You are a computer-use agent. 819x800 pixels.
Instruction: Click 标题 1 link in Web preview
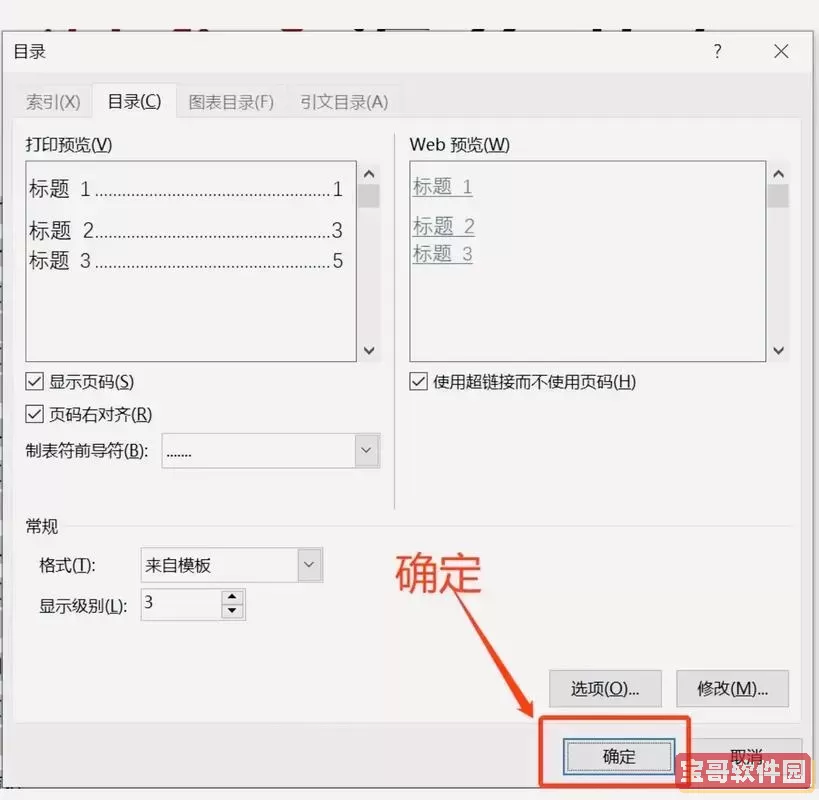[x=442, y=186]
